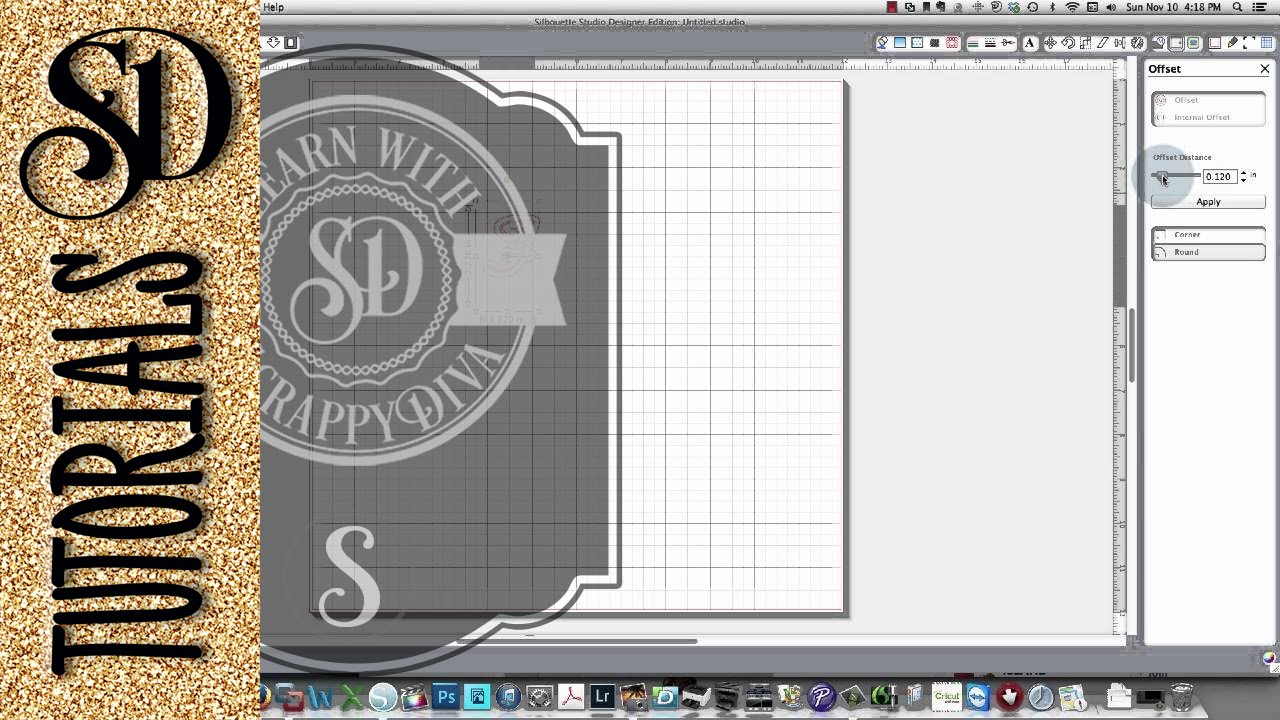The height and width of the screenshot is (720, 1280).
Task: Open the volume control in menu bar
Action: (x=1111, y=7)
